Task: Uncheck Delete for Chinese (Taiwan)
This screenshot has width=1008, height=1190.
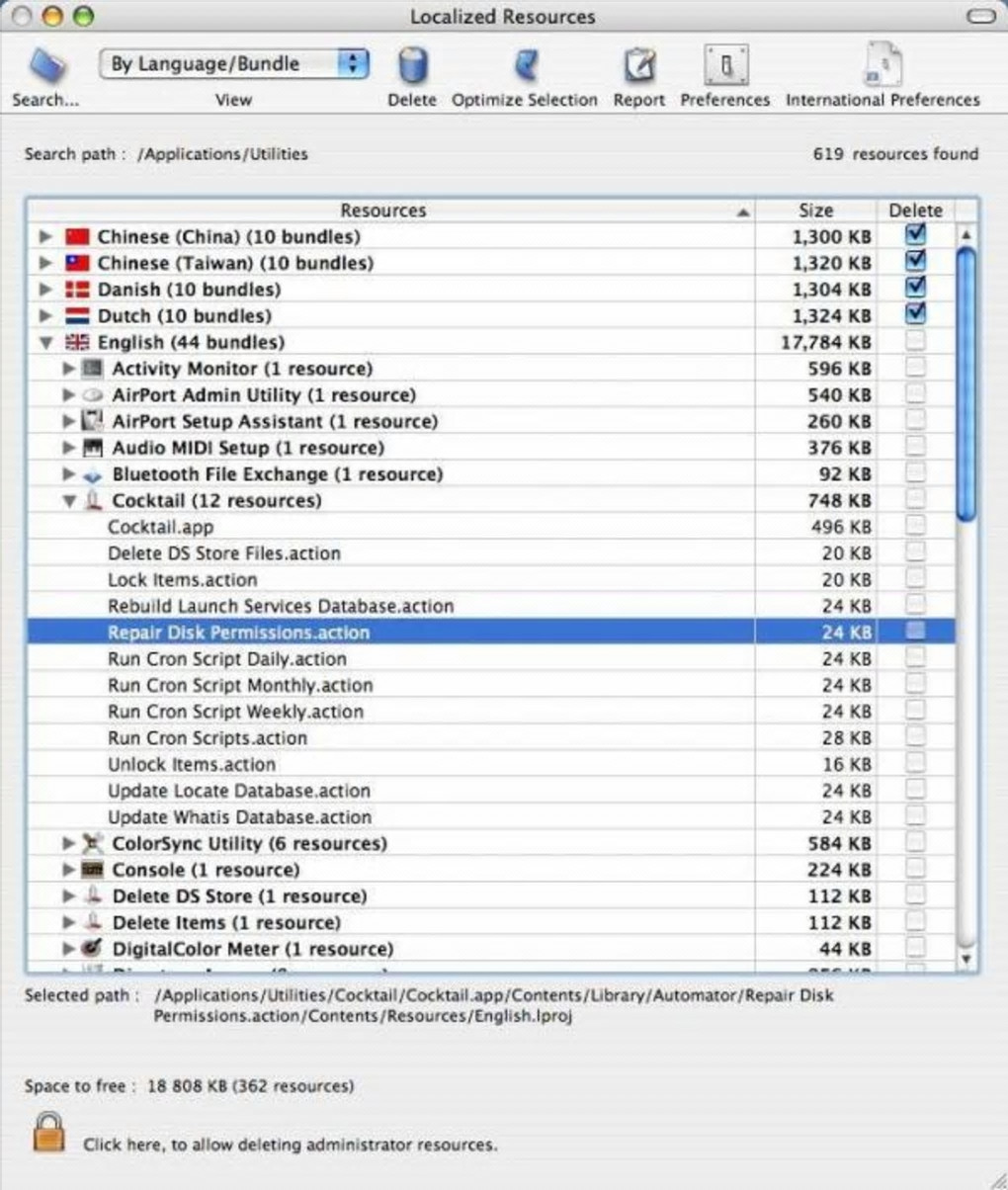Action: click(x=916, y=262)
